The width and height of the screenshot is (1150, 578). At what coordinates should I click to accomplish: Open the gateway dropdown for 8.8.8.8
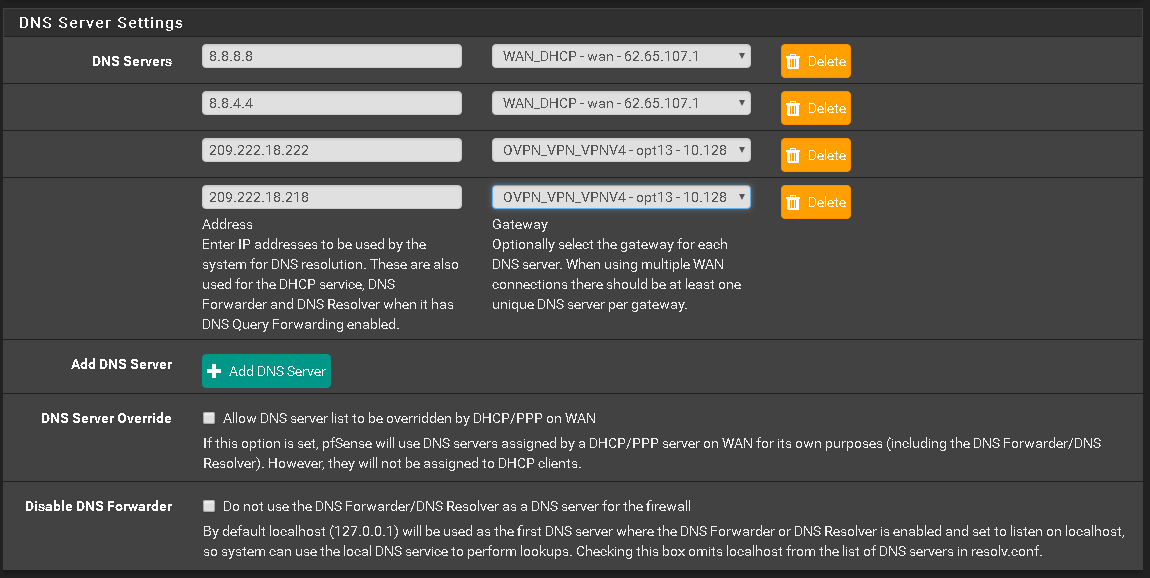[621, 56]
